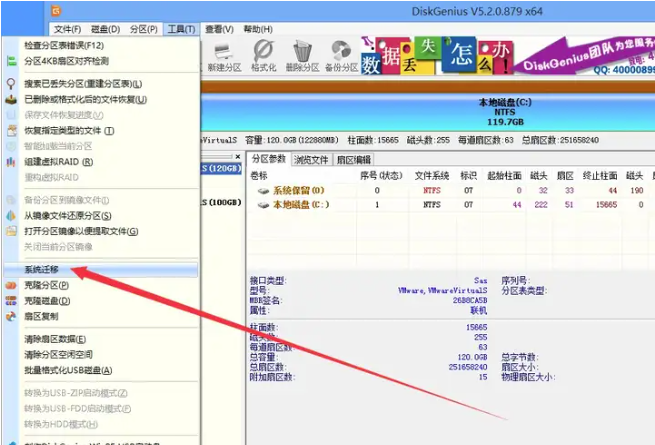Image resolution: width=655 pixels, height=445 pixels.
Task: Select the (120GB) disk tree entry
Action: tap(221, 168)
